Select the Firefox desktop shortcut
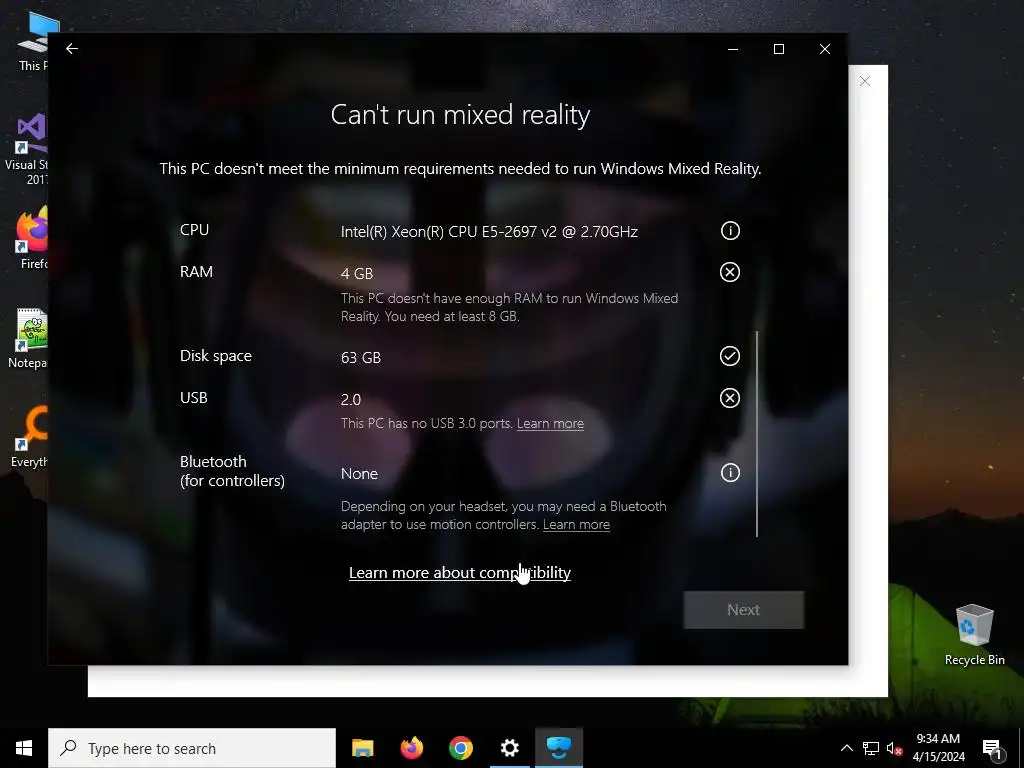 click(x=33, y=238)
